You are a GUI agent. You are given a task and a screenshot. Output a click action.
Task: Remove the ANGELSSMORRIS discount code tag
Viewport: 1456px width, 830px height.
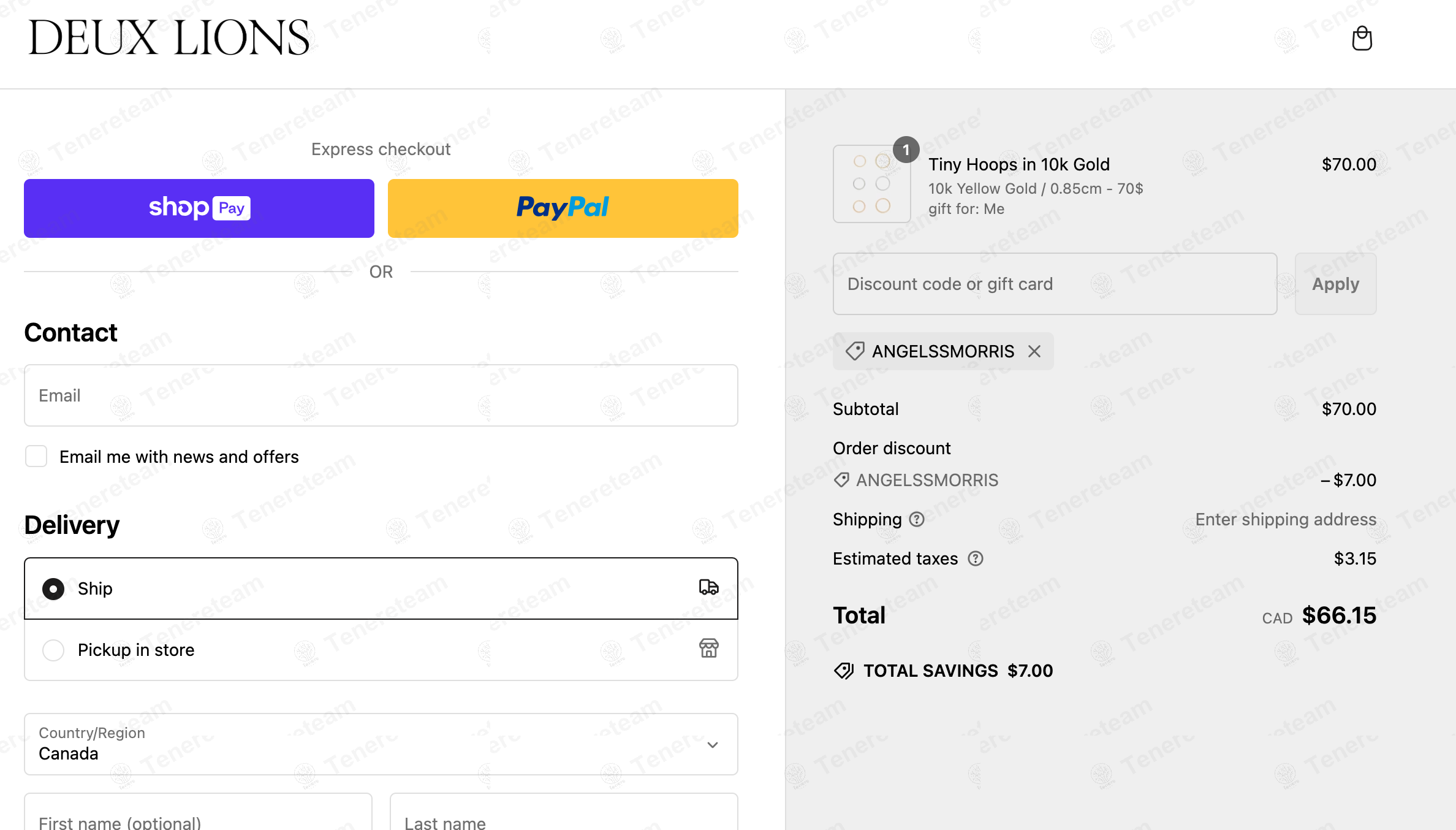click(1034, 351)
